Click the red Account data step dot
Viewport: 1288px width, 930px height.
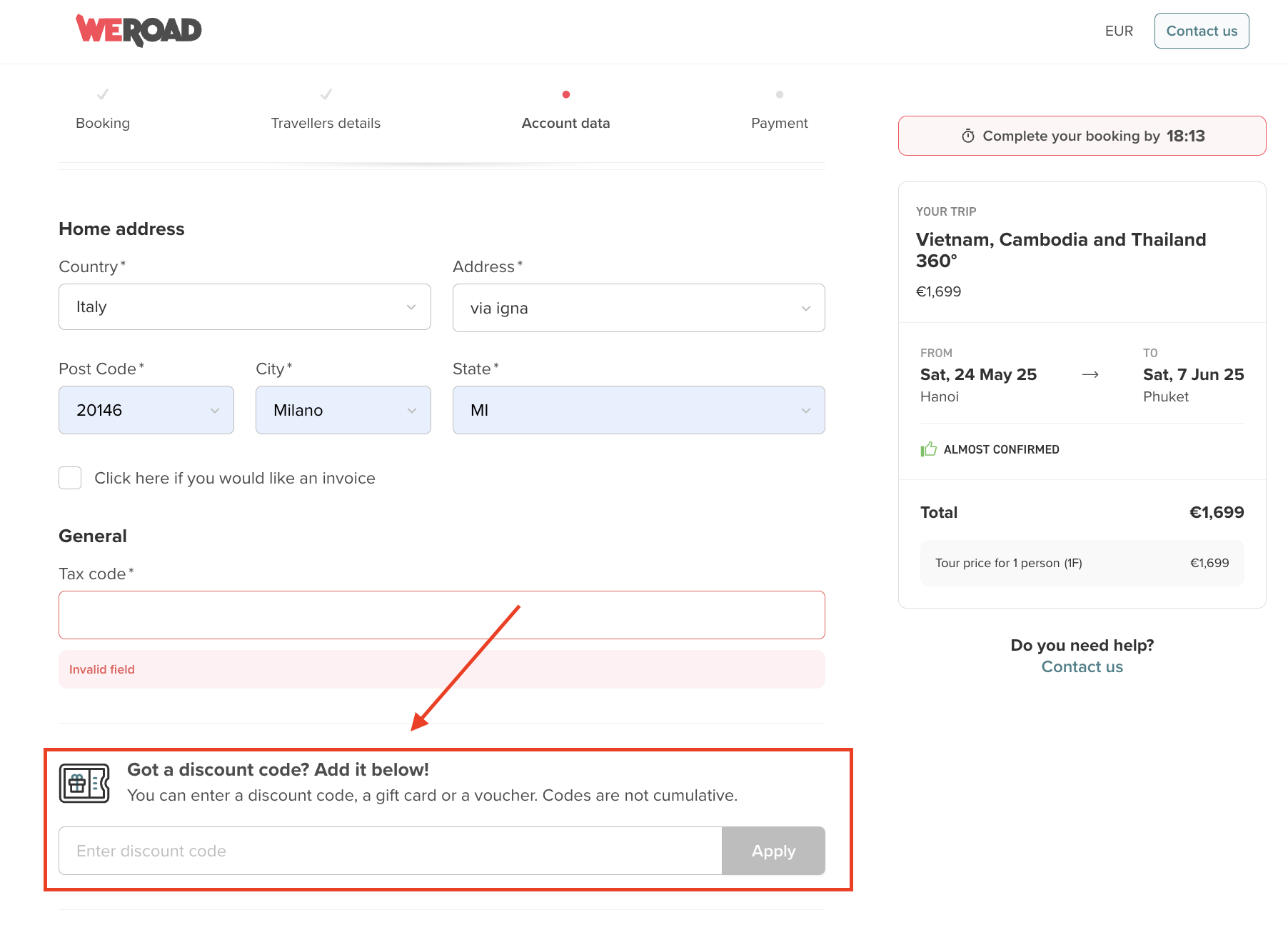[x=565, y=94]
